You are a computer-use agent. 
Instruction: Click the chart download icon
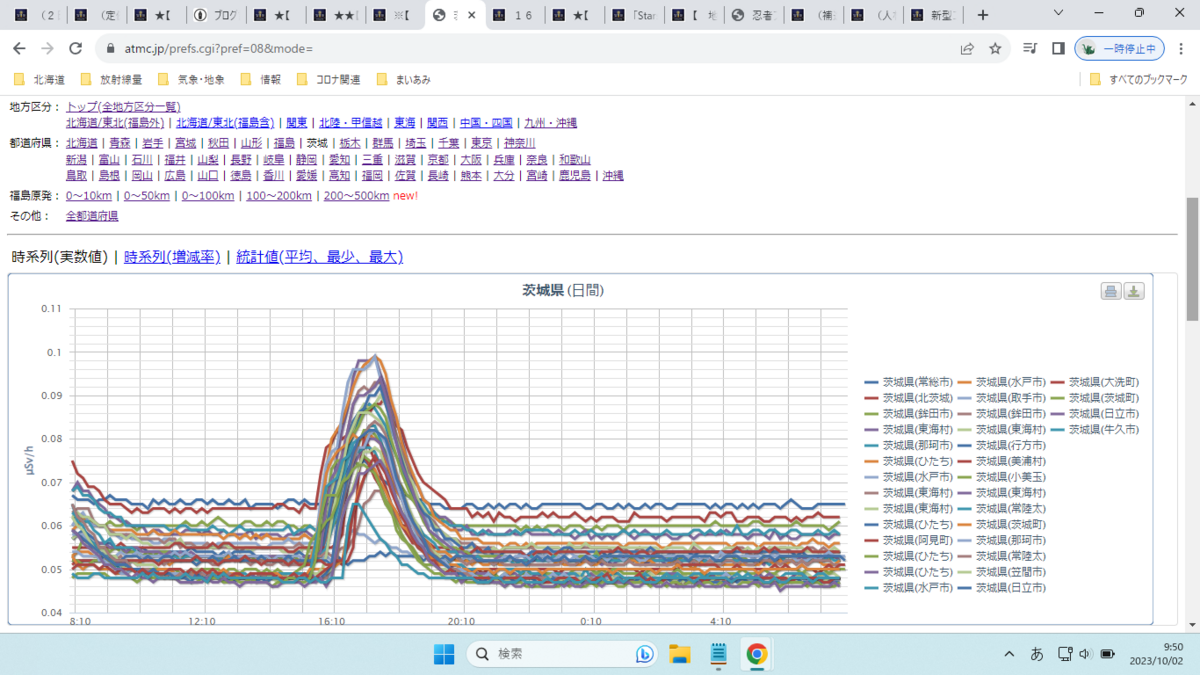(x=1134, y=291)
